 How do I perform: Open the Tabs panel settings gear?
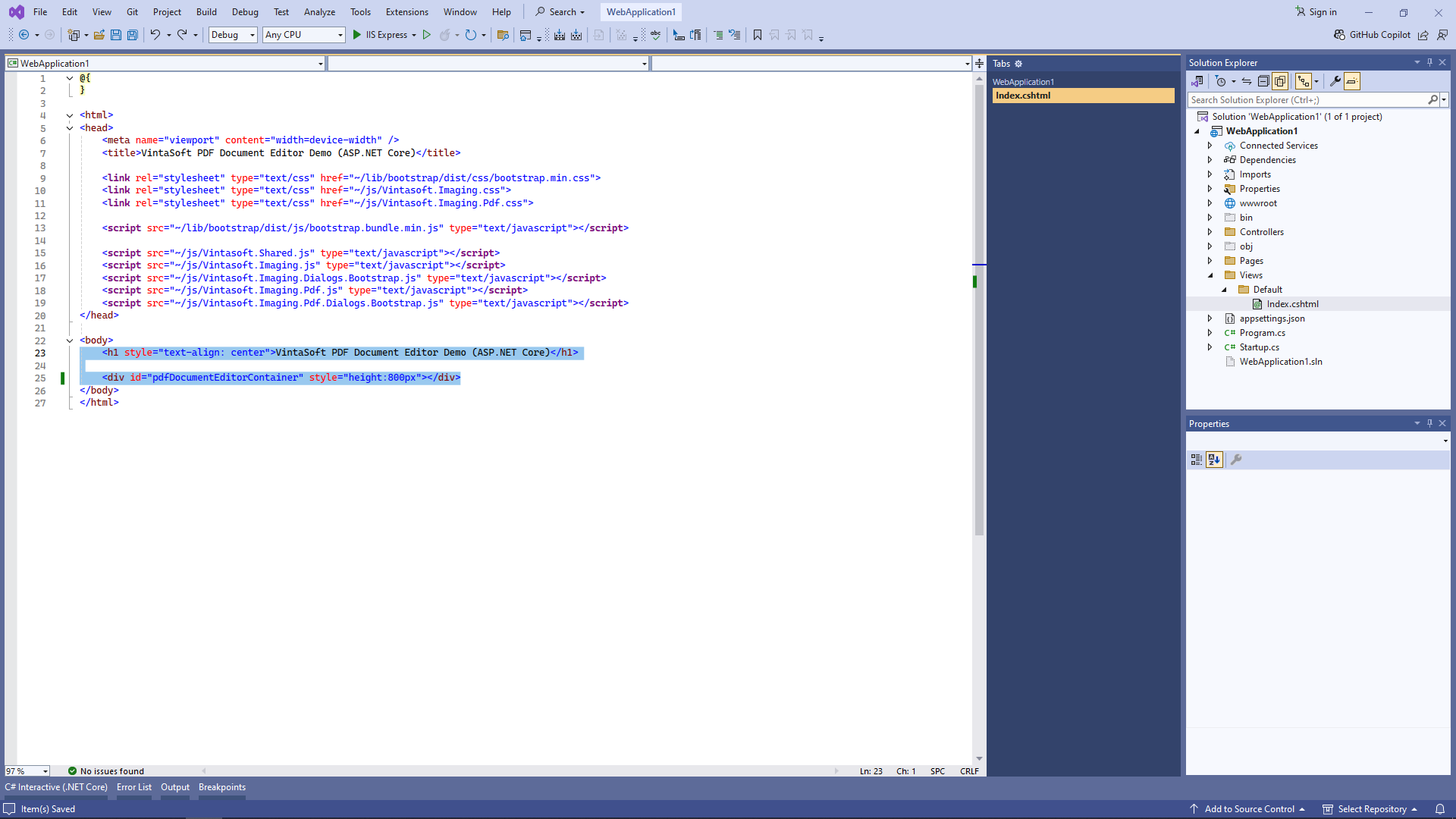tap(1018, 64)
